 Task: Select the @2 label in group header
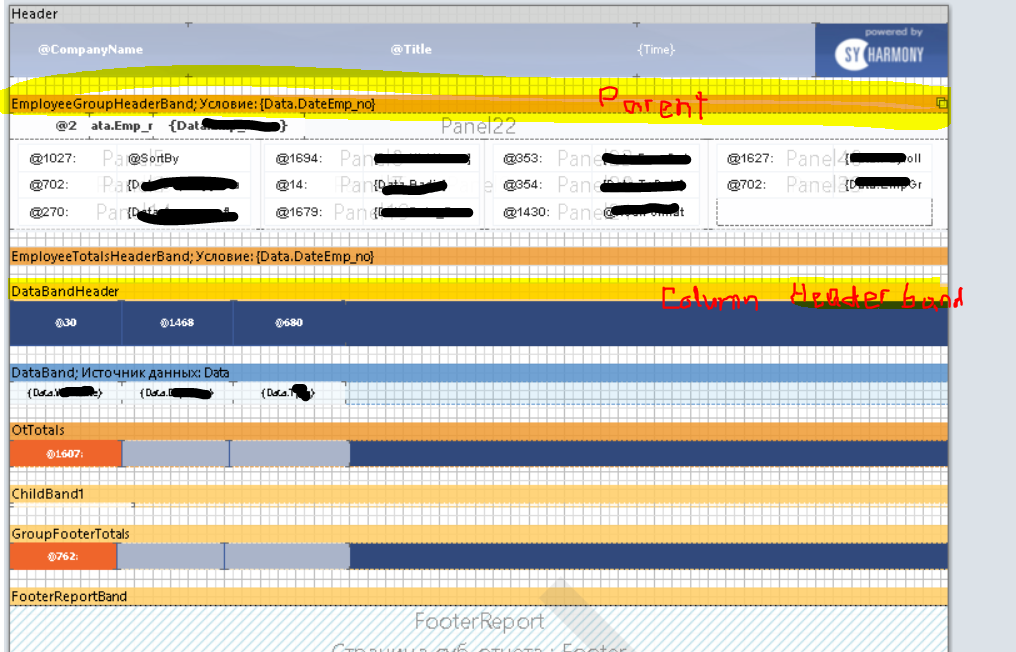[66, 126]
